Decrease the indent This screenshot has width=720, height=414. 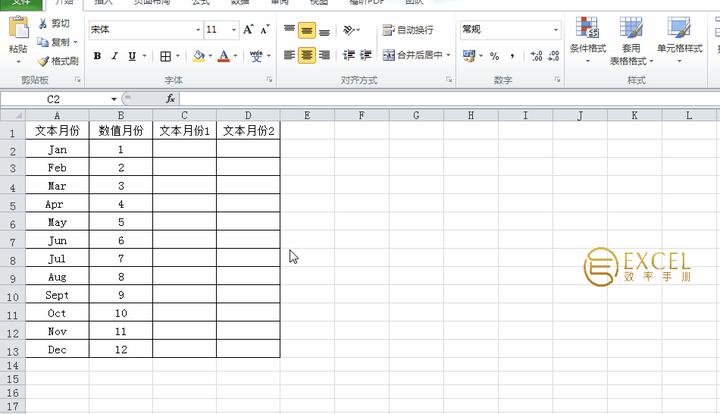pyautogui.click(x=349, y=56)
